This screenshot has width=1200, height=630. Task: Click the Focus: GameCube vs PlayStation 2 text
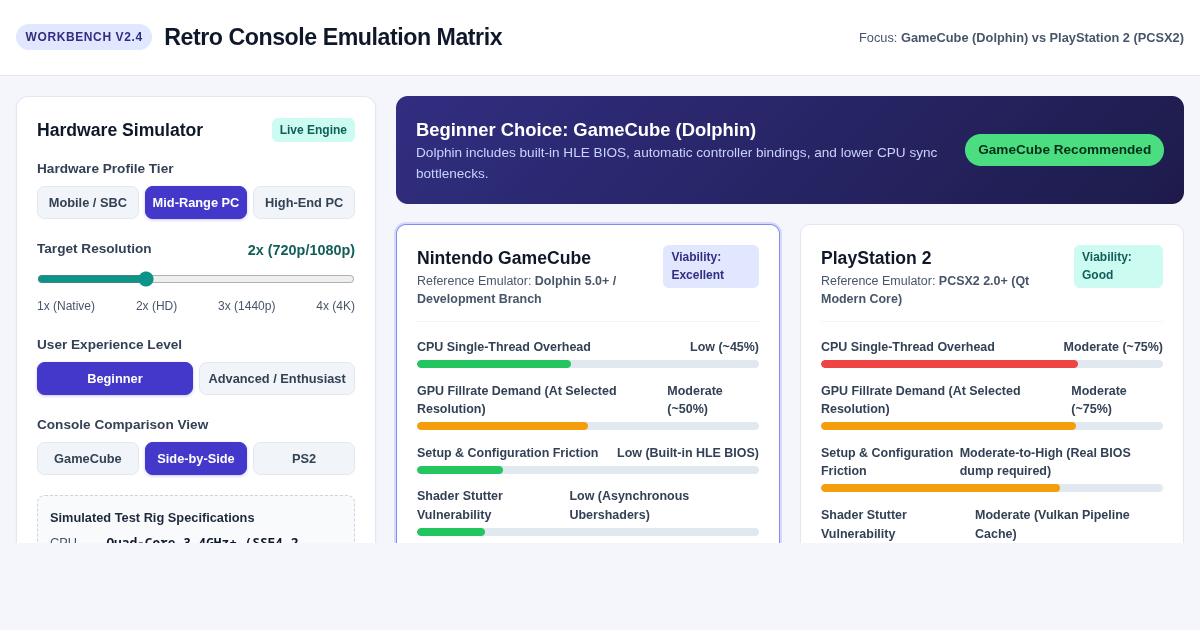tap(1021, 37)
